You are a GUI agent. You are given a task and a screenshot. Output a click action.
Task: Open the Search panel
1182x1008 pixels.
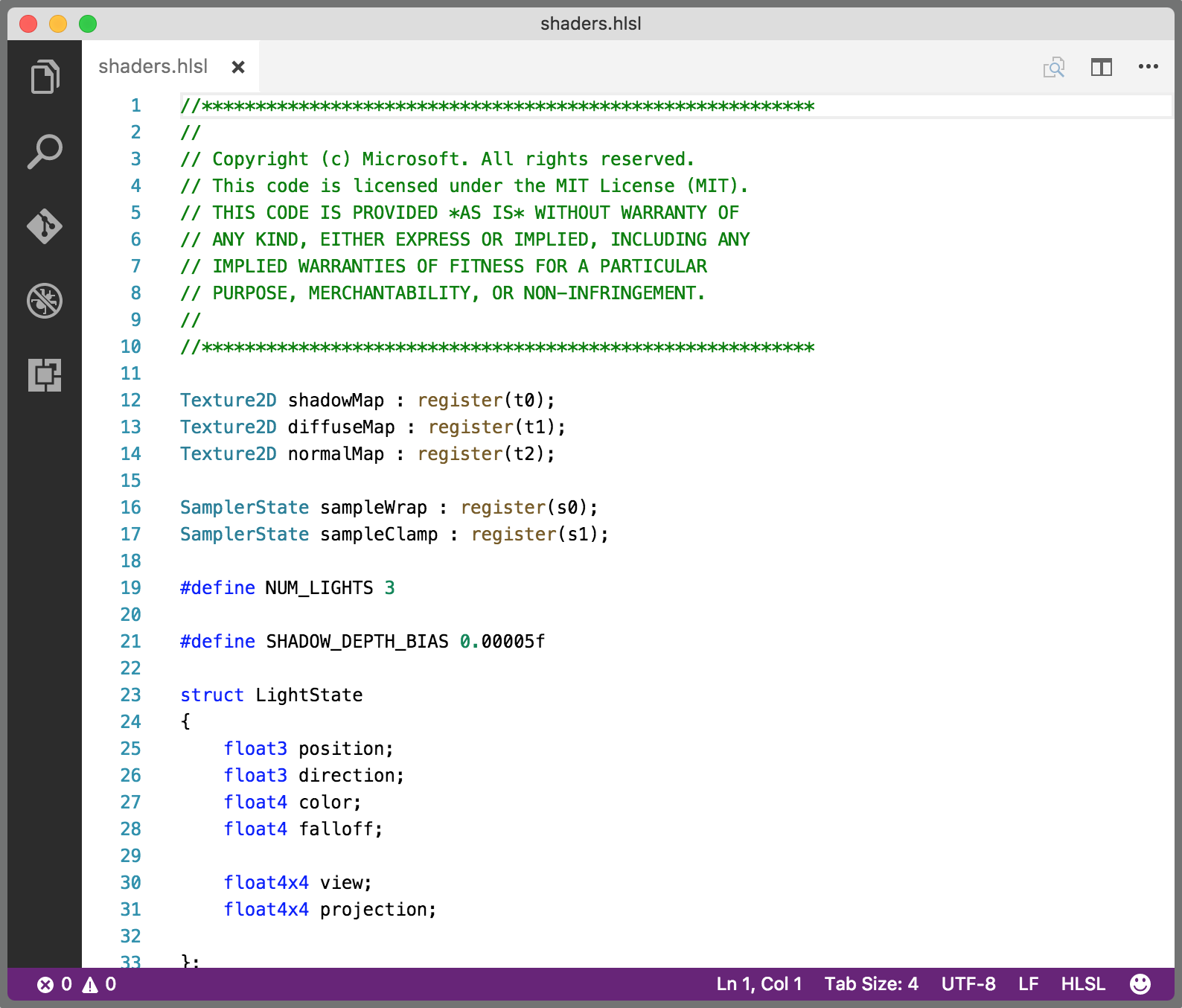(x=45, y=151)
